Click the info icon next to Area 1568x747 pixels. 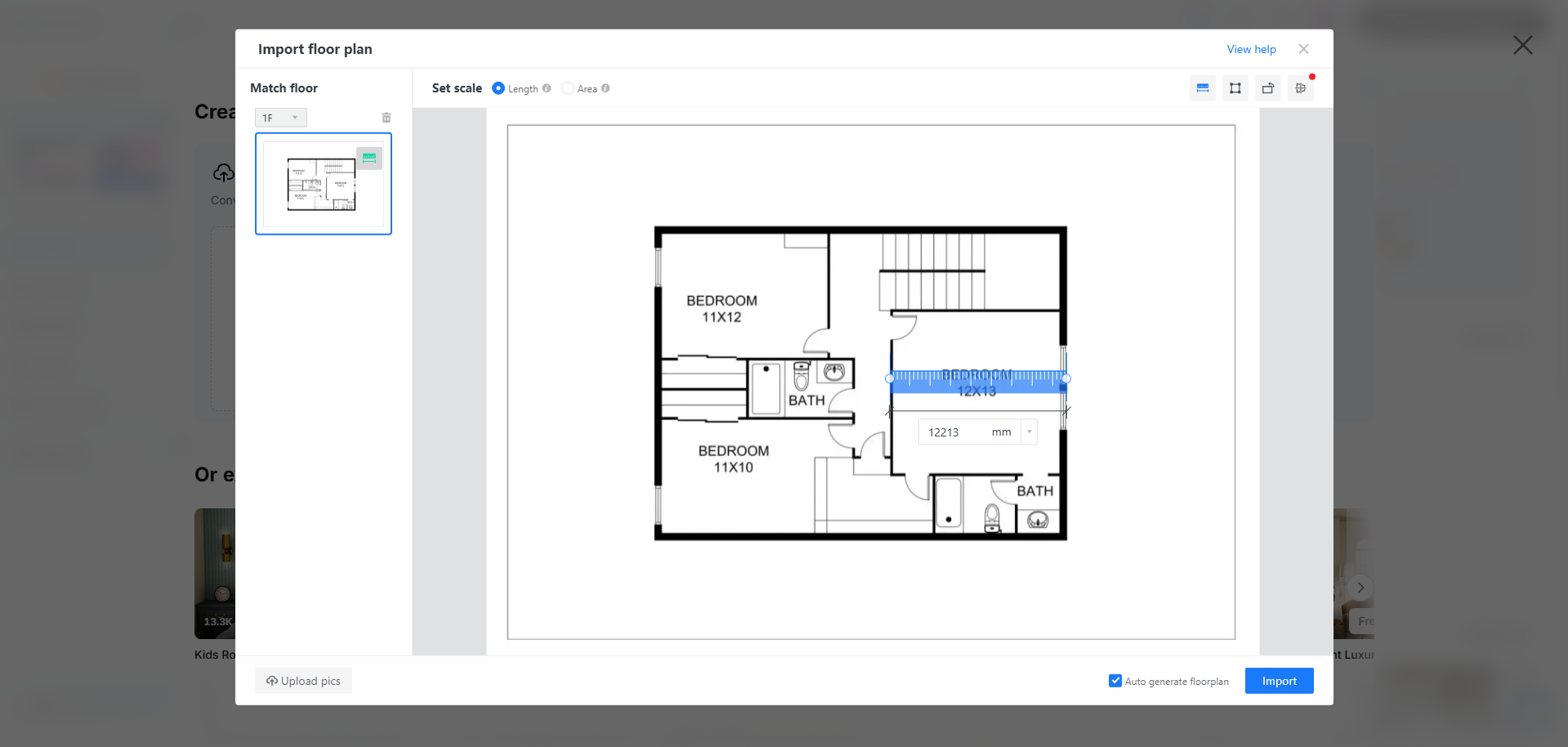tap(605, 88)
